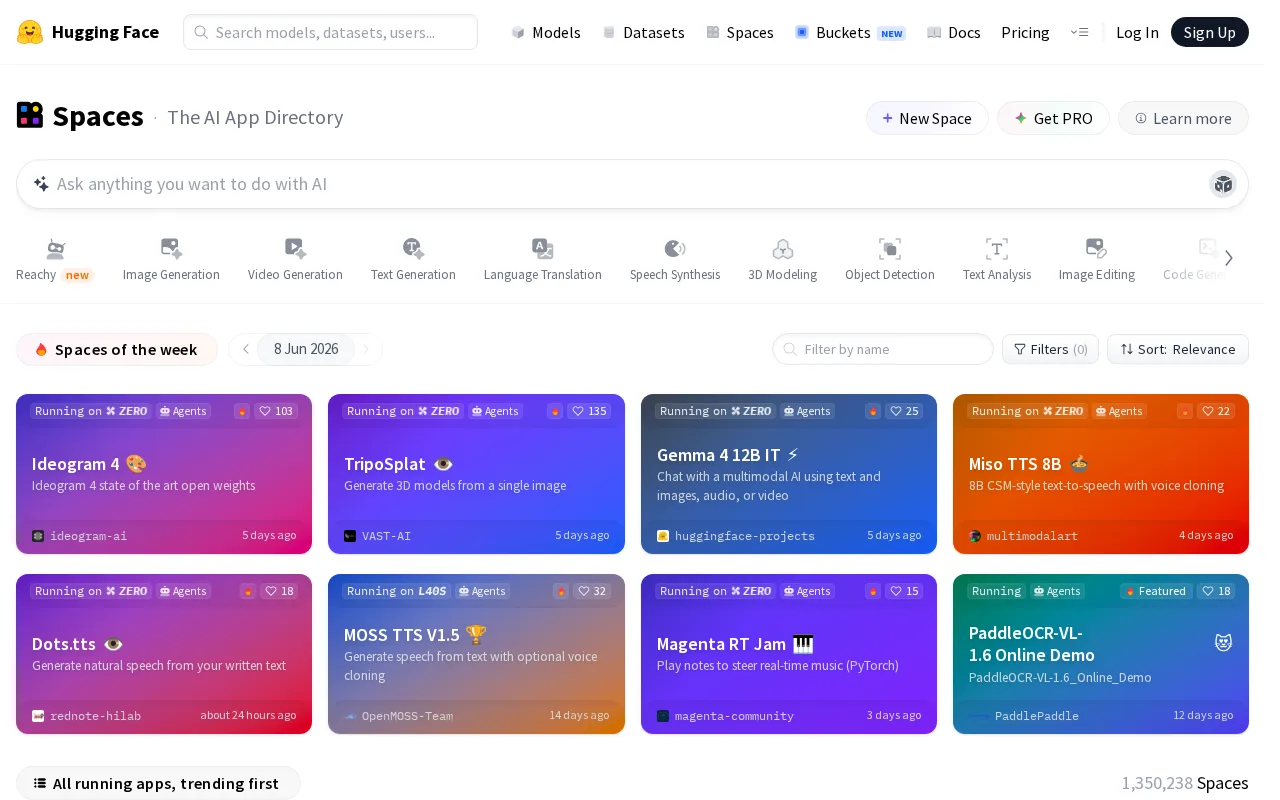Click the Hugging Face logo
This screenshot has width=1280, height=800.
[88, 32]
